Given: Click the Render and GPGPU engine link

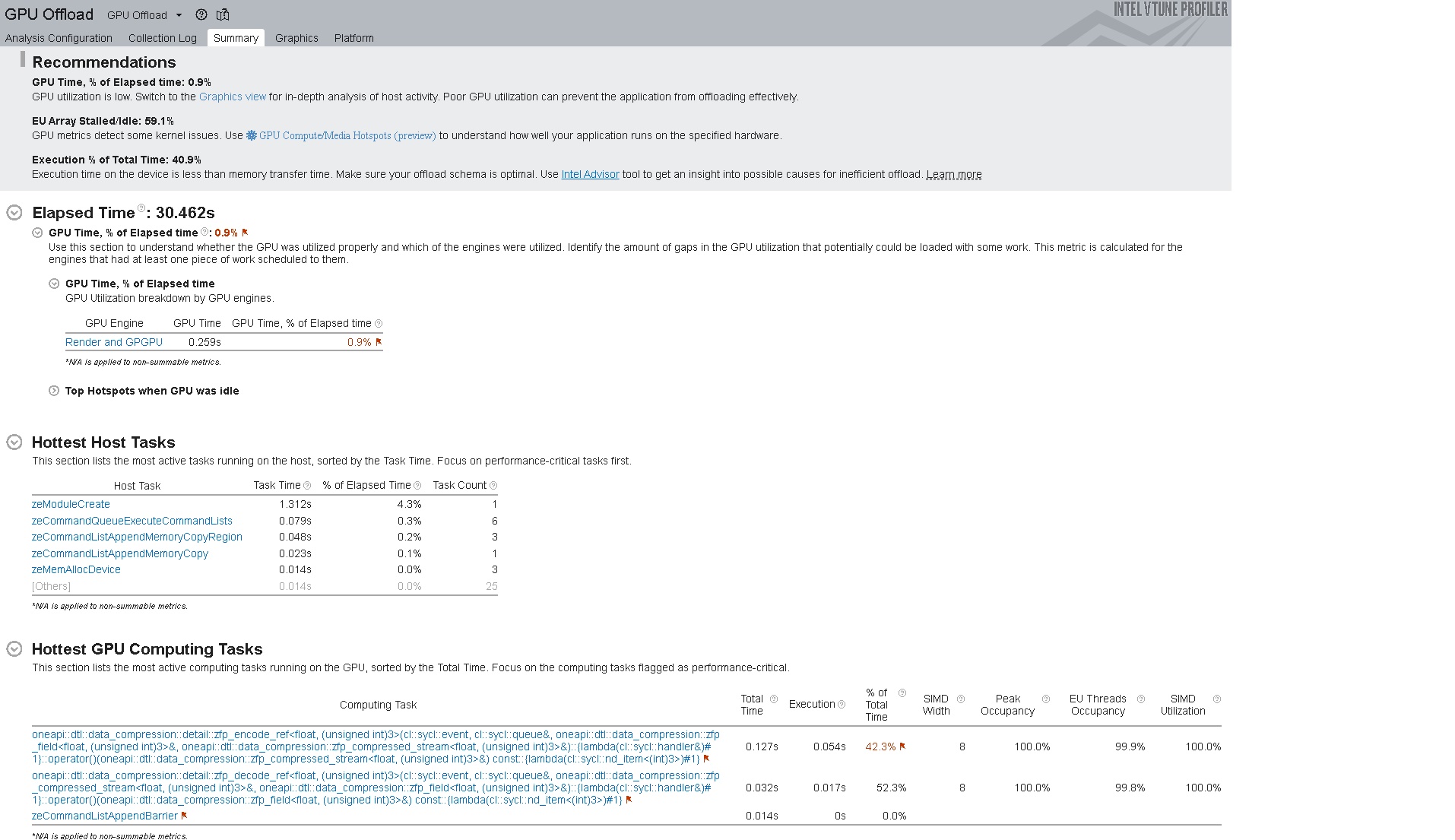Looking at the screenshot, I should 114,342.
